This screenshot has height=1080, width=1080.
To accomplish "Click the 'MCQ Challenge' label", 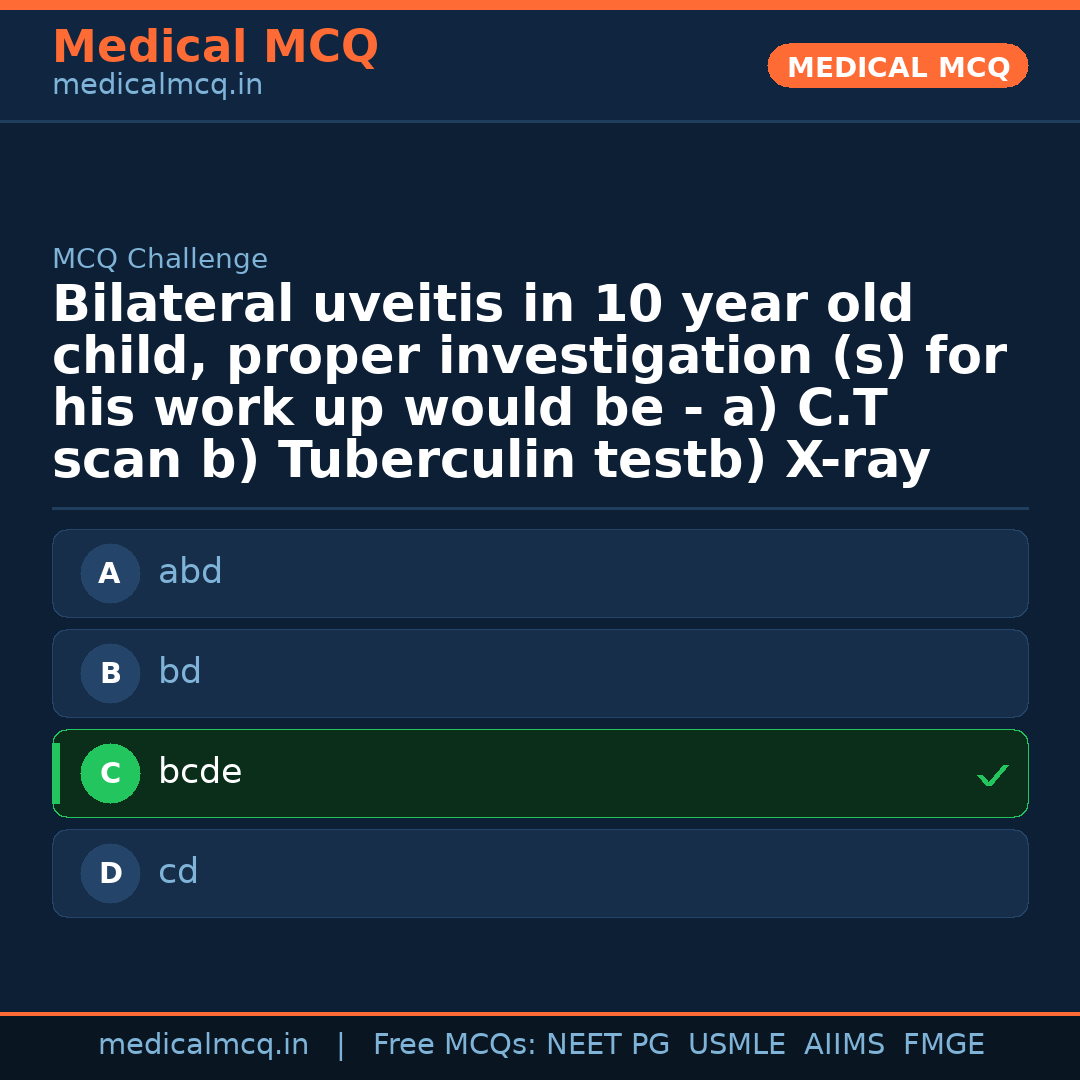I will pos(160,260).
